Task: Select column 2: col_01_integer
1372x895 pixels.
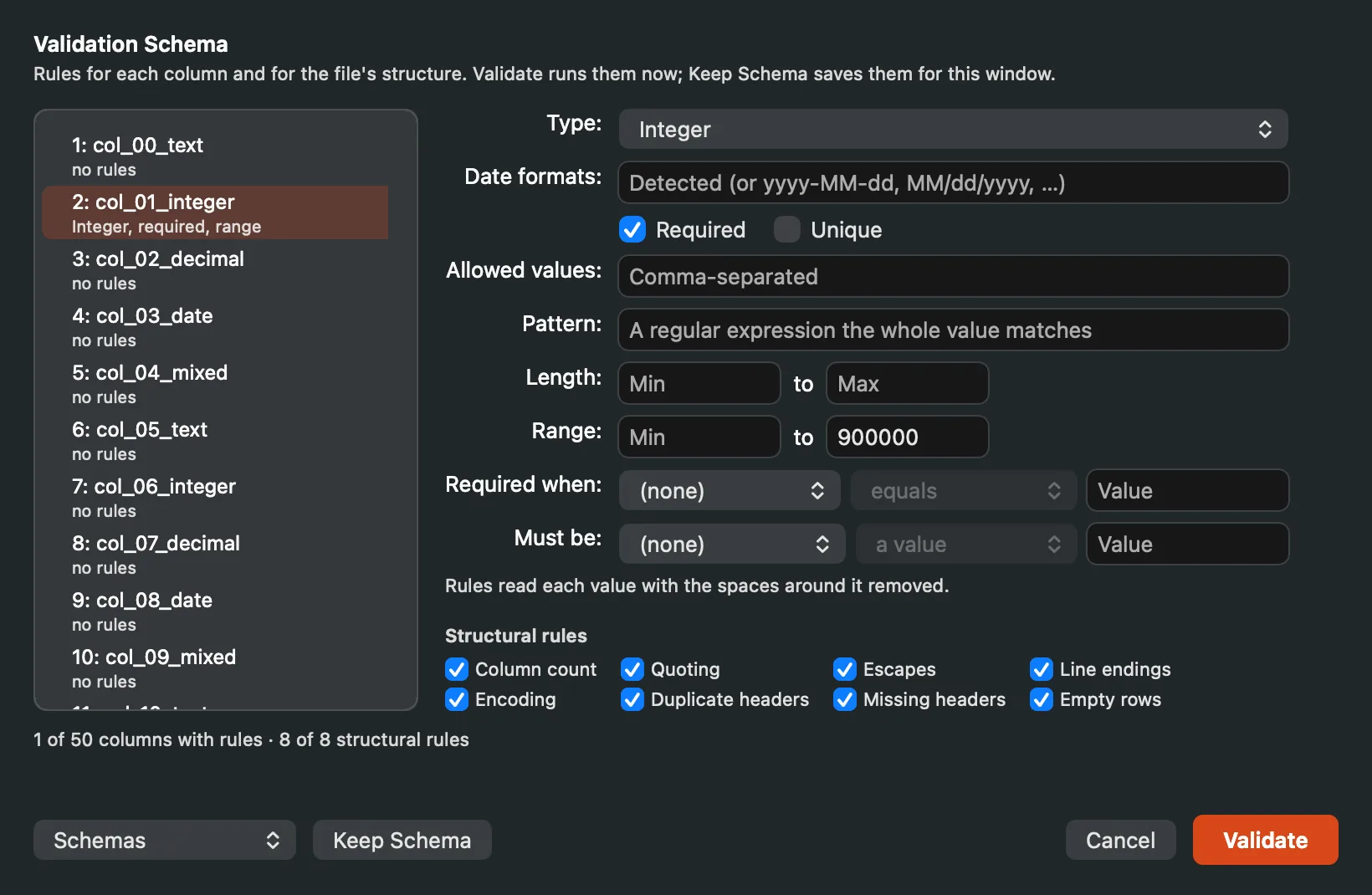Action: coord(215,214)
